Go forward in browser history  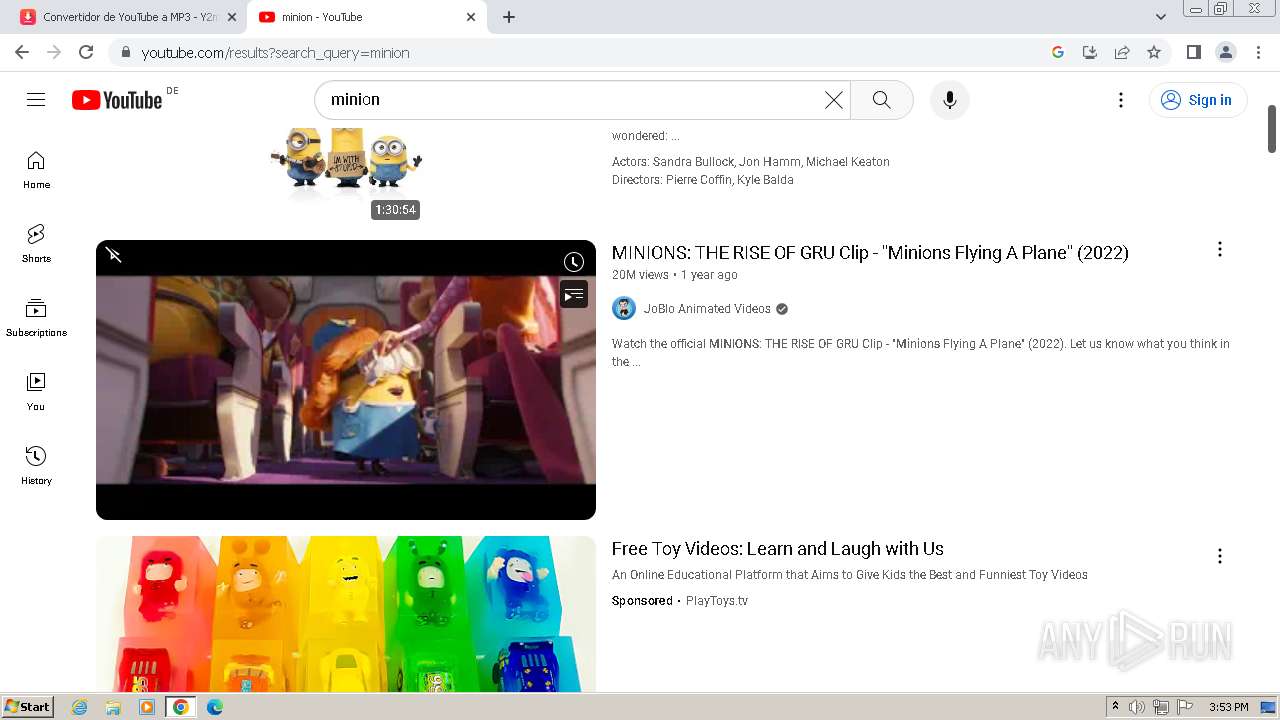(x=54, y=52)
